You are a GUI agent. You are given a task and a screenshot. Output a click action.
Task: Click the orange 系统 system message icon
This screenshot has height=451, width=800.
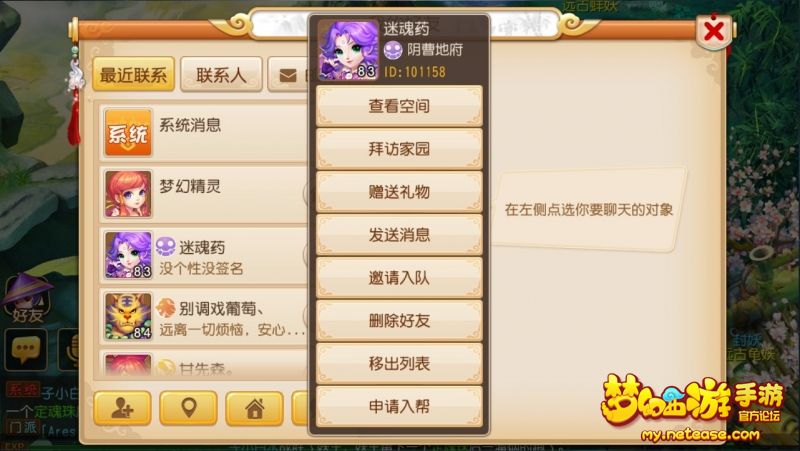pyautogui.click(x=128, y=132)
